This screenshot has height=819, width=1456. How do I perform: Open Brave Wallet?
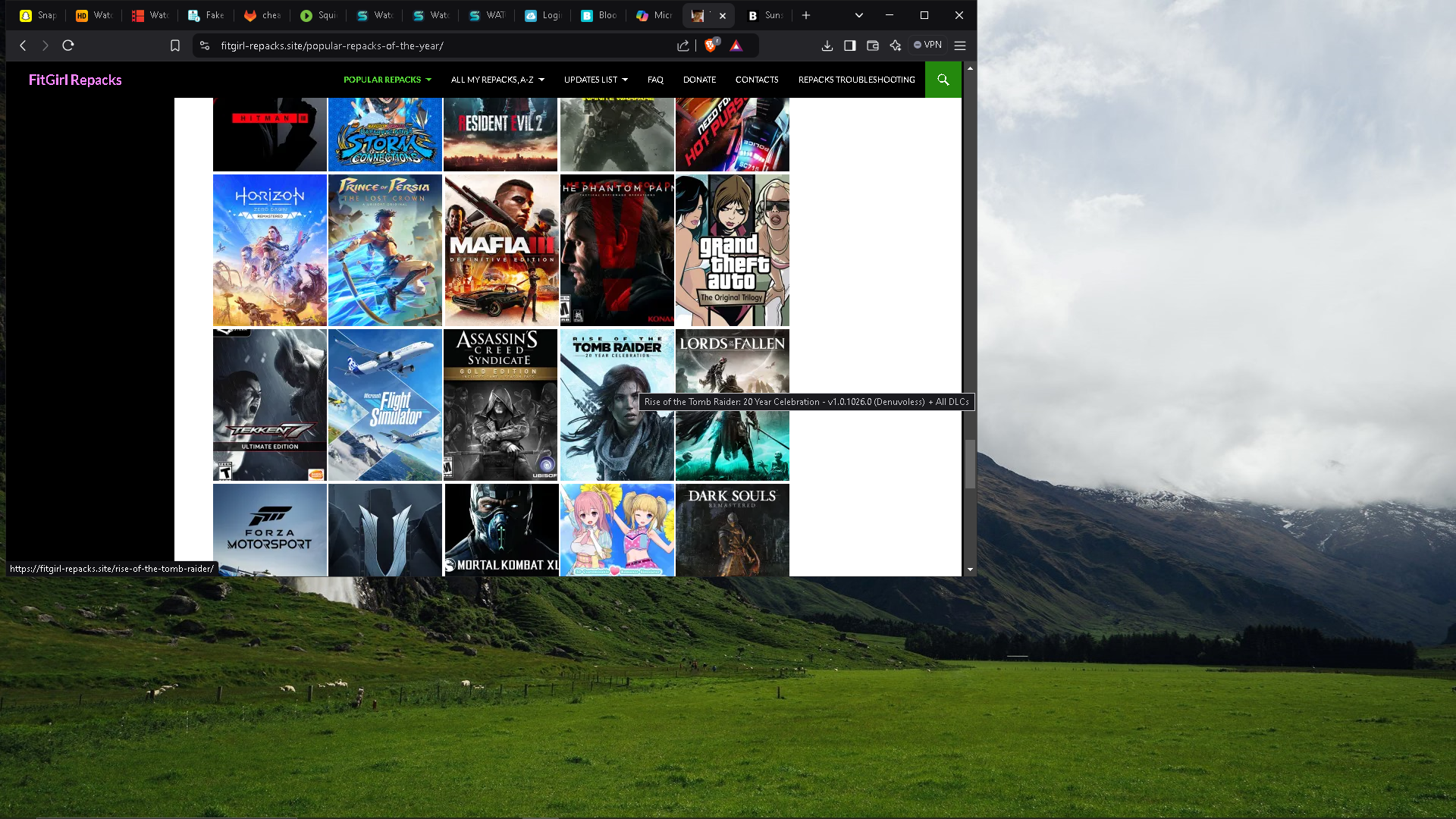pos(873,45)
